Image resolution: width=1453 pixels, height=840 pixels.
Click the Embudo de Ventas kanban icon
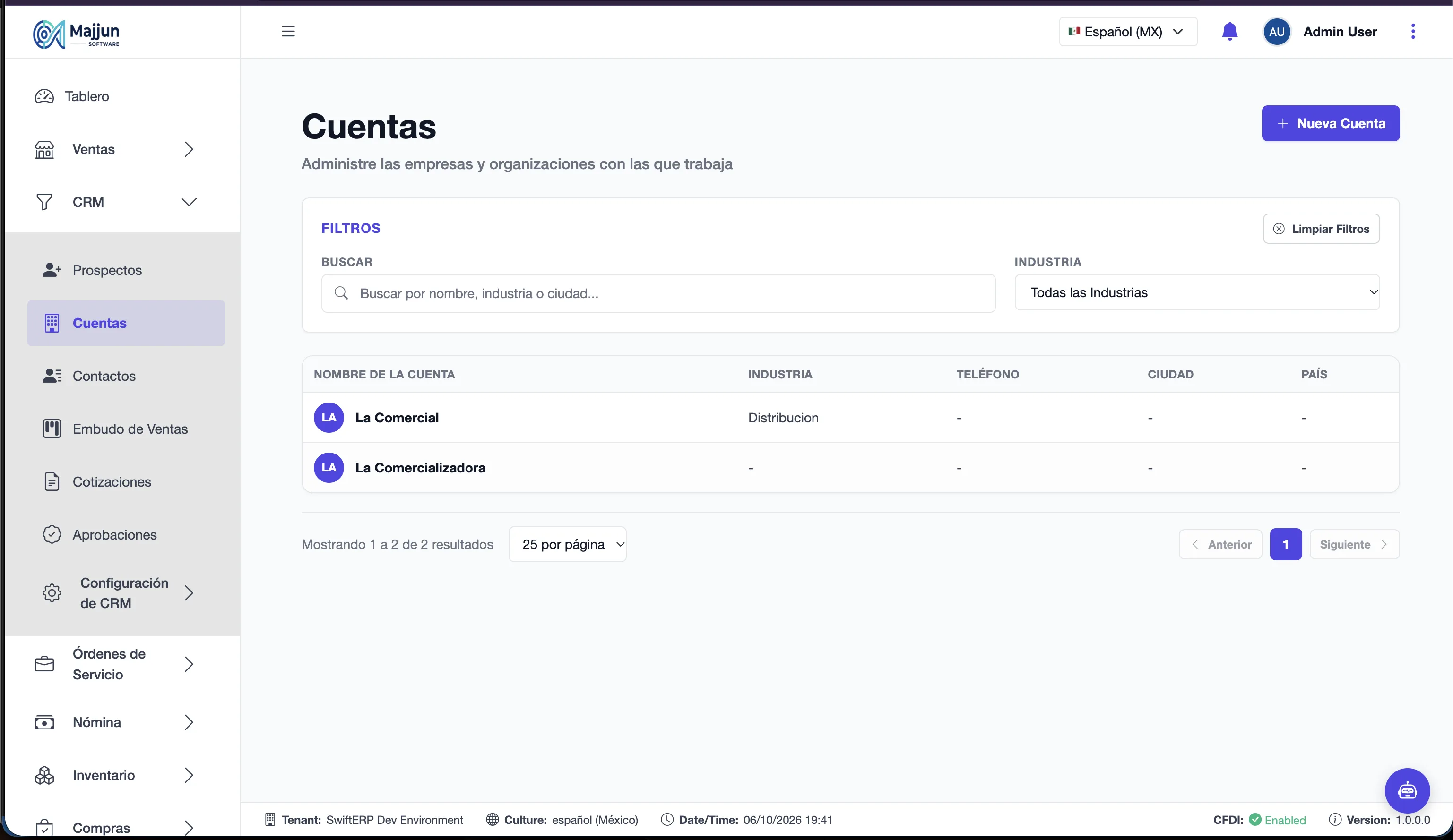tap(52, 429)
